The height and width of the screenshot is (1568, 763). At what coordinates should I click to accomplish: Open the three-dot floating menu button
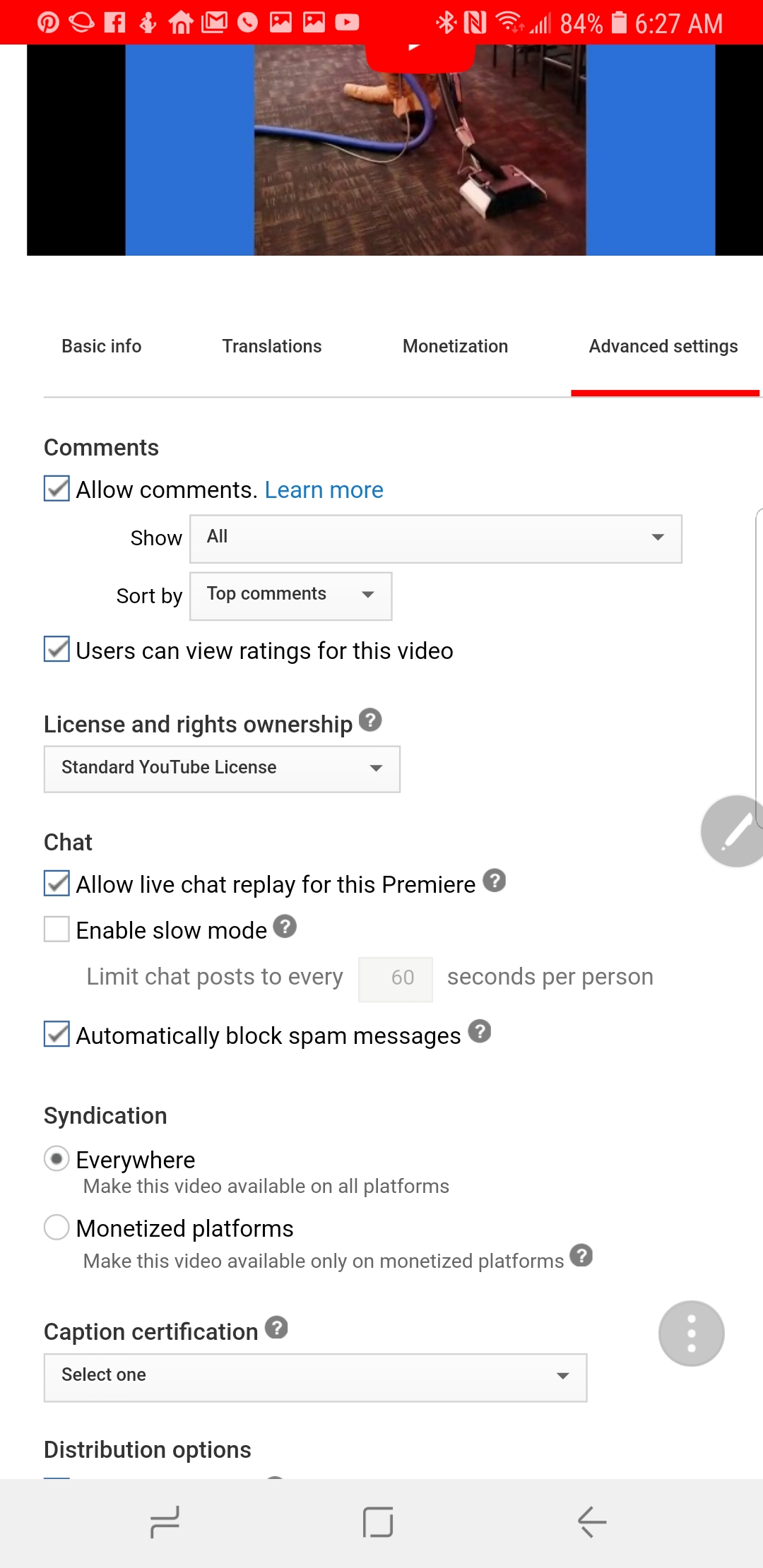pos(692,1334)
